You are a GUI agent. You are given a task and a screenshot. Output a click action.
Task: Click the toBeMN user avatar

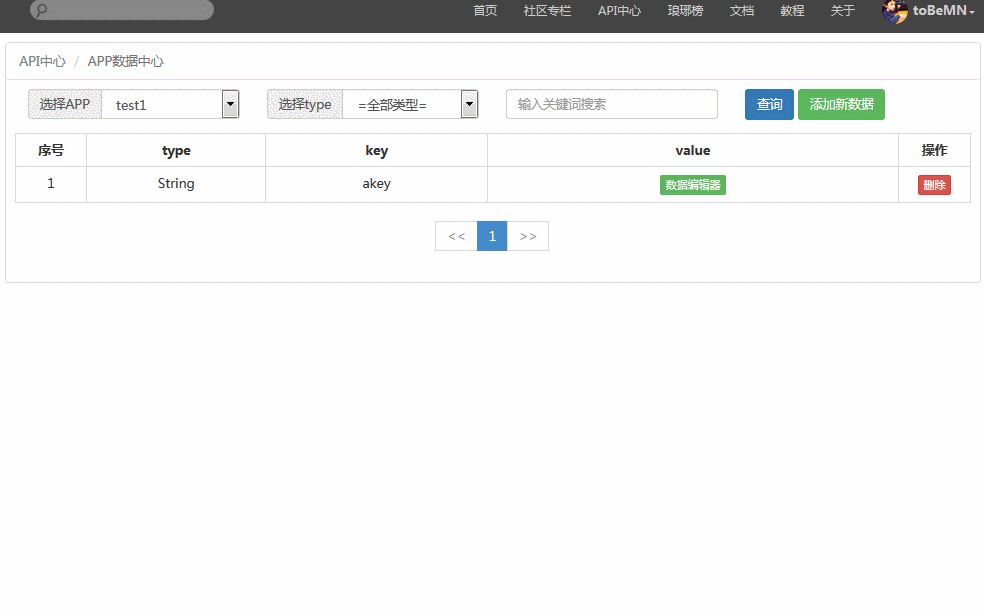(x=894, y=11)
